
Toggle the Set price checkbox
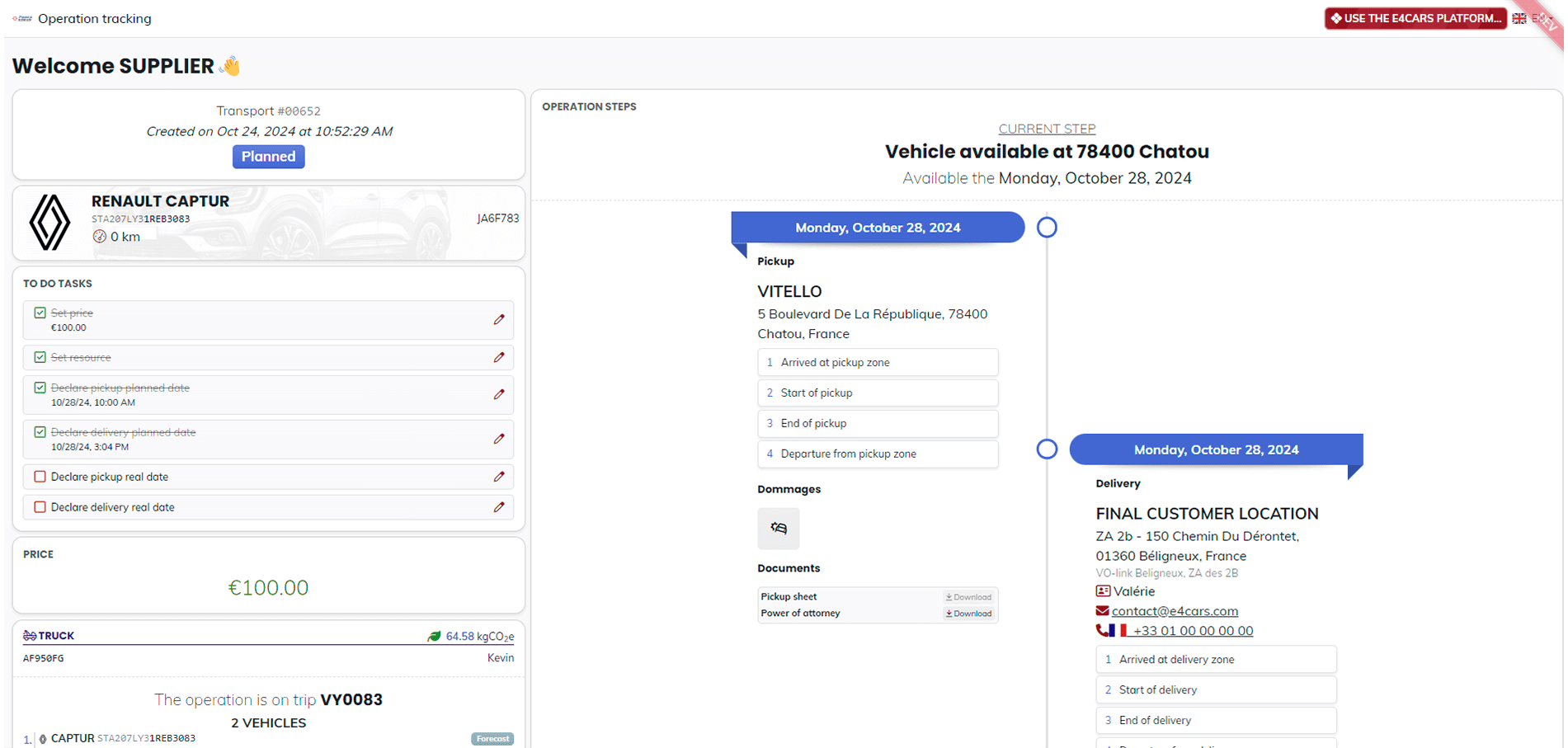tap(40, 313)
